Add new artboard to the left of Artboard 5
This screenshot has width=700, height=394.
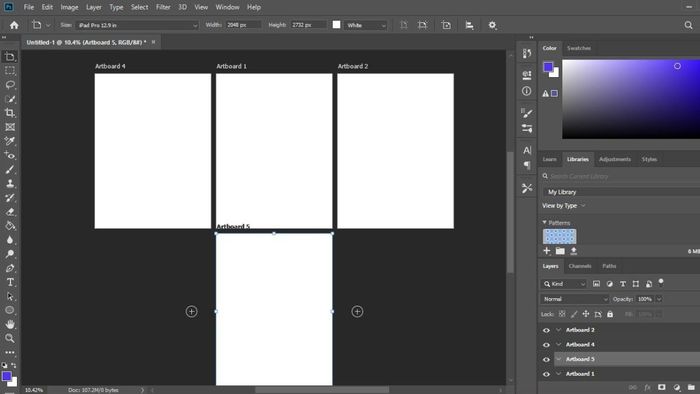(x=192, y=311)
